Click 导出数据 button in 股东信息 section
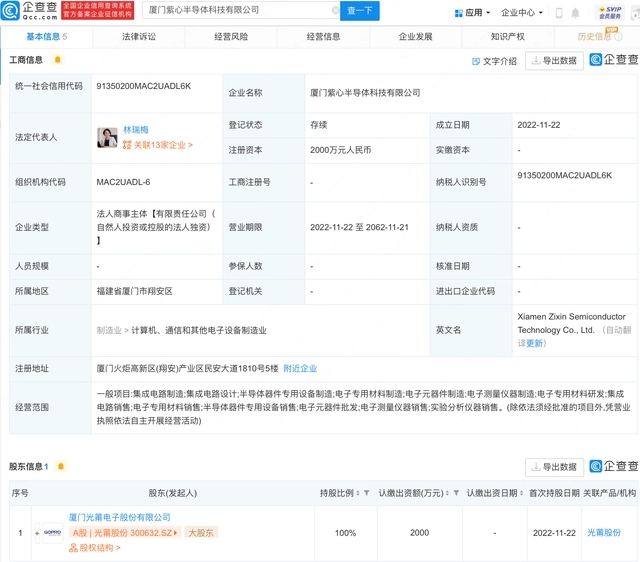640x562 pixels. 554,467
